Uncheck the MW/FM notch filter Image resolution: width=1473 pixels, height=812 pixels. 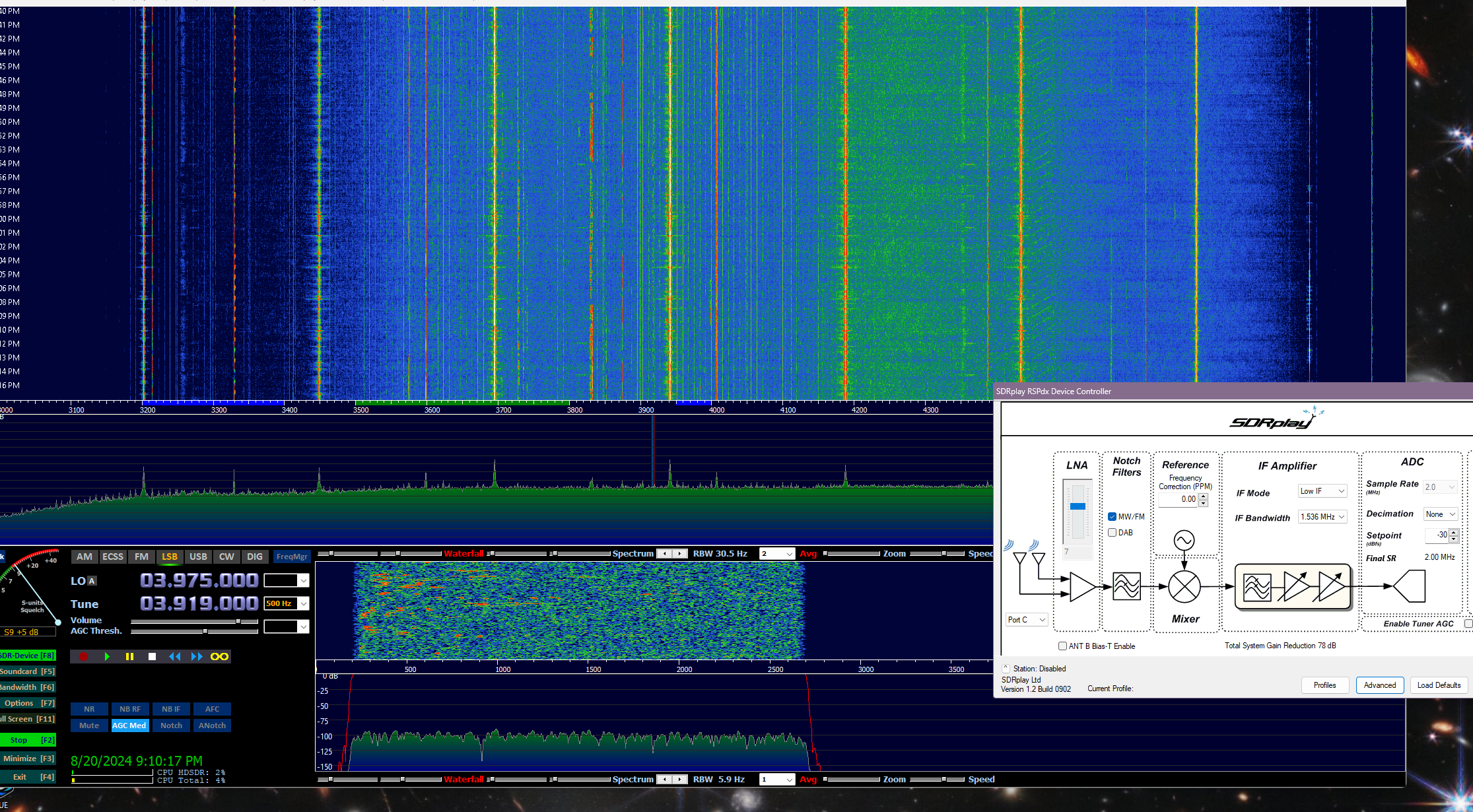pos(1113,517)
